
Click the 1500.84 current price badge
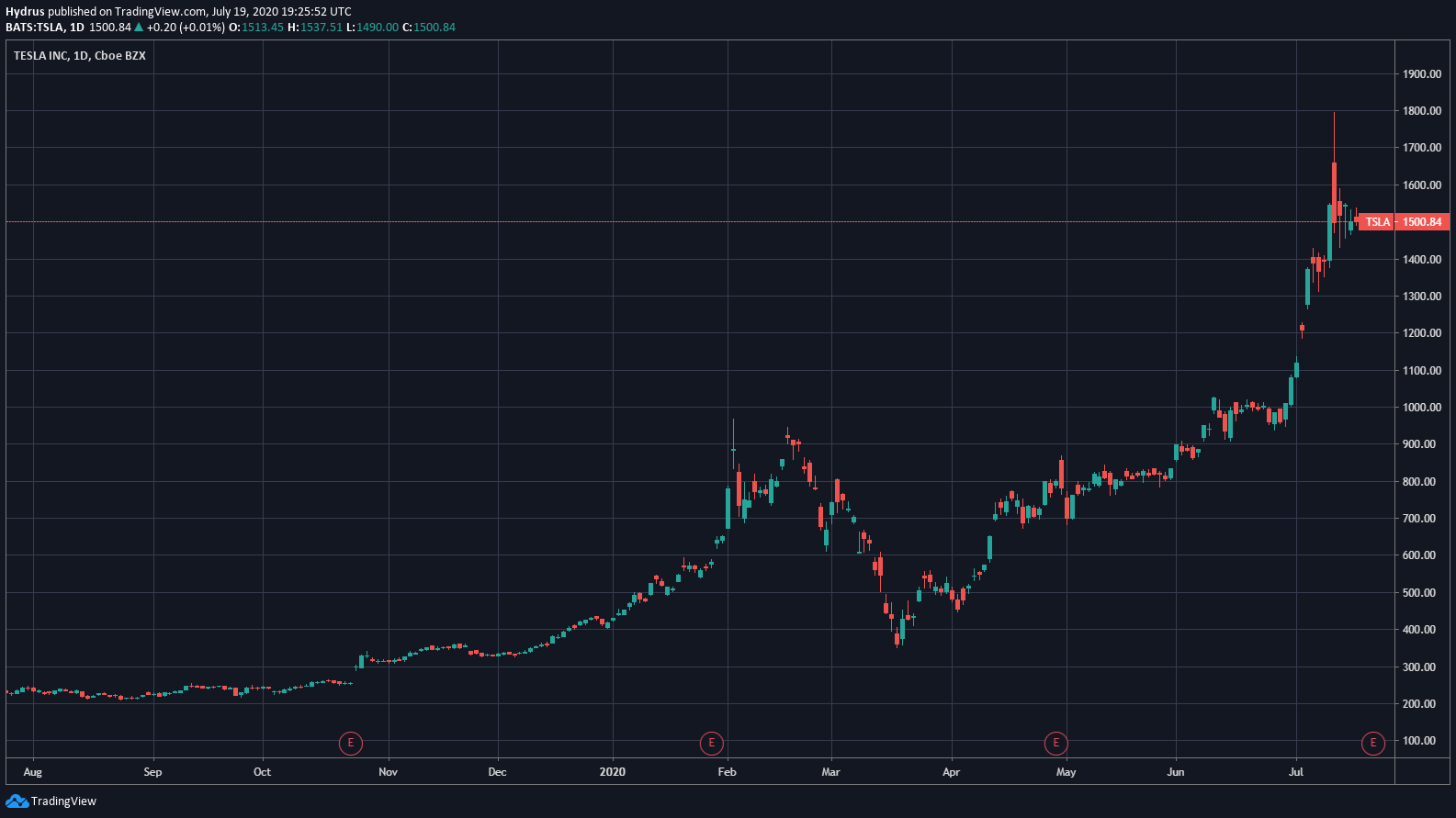pyautogui.click(x=1422, y=222)
